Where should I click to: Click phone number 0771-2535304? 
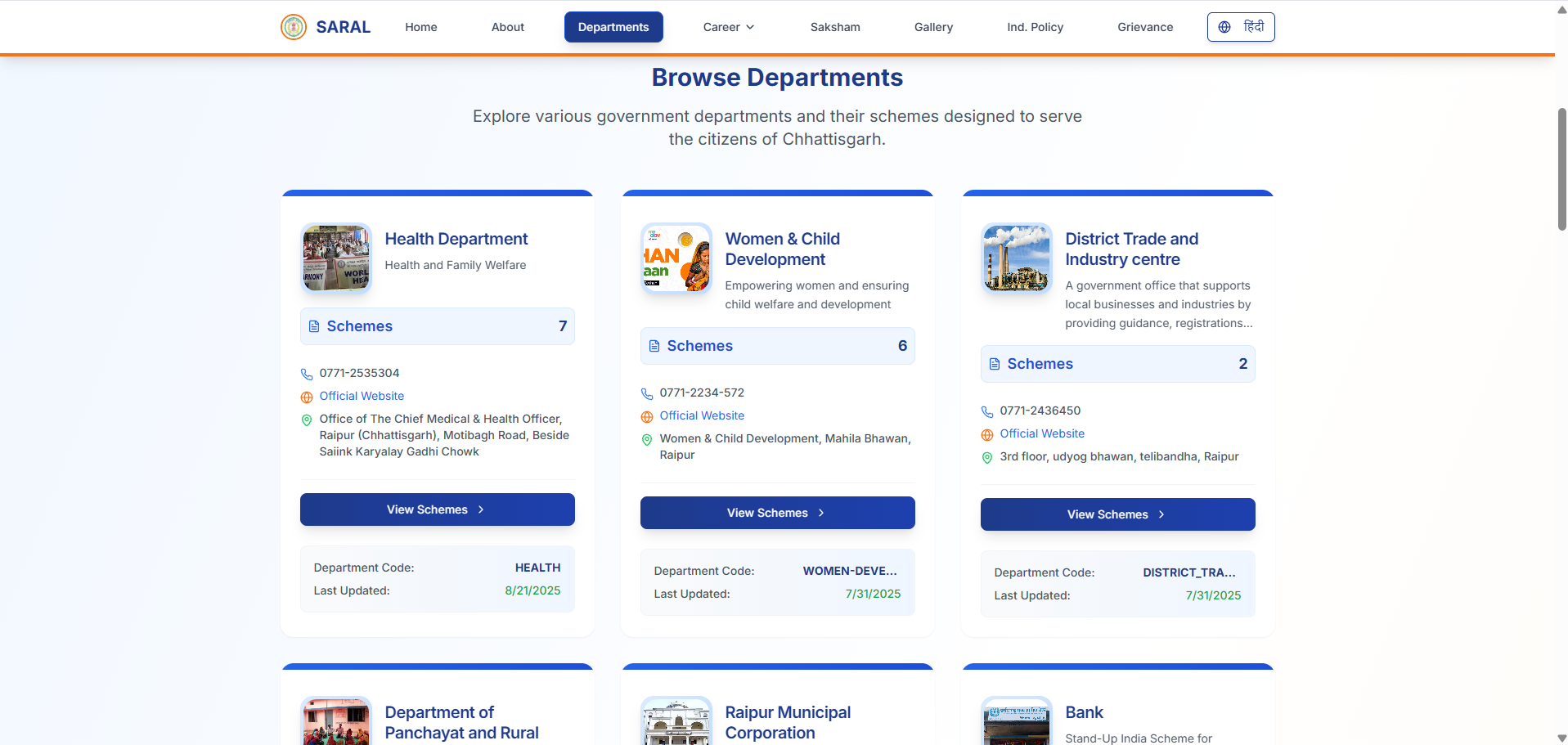[359, 373]
